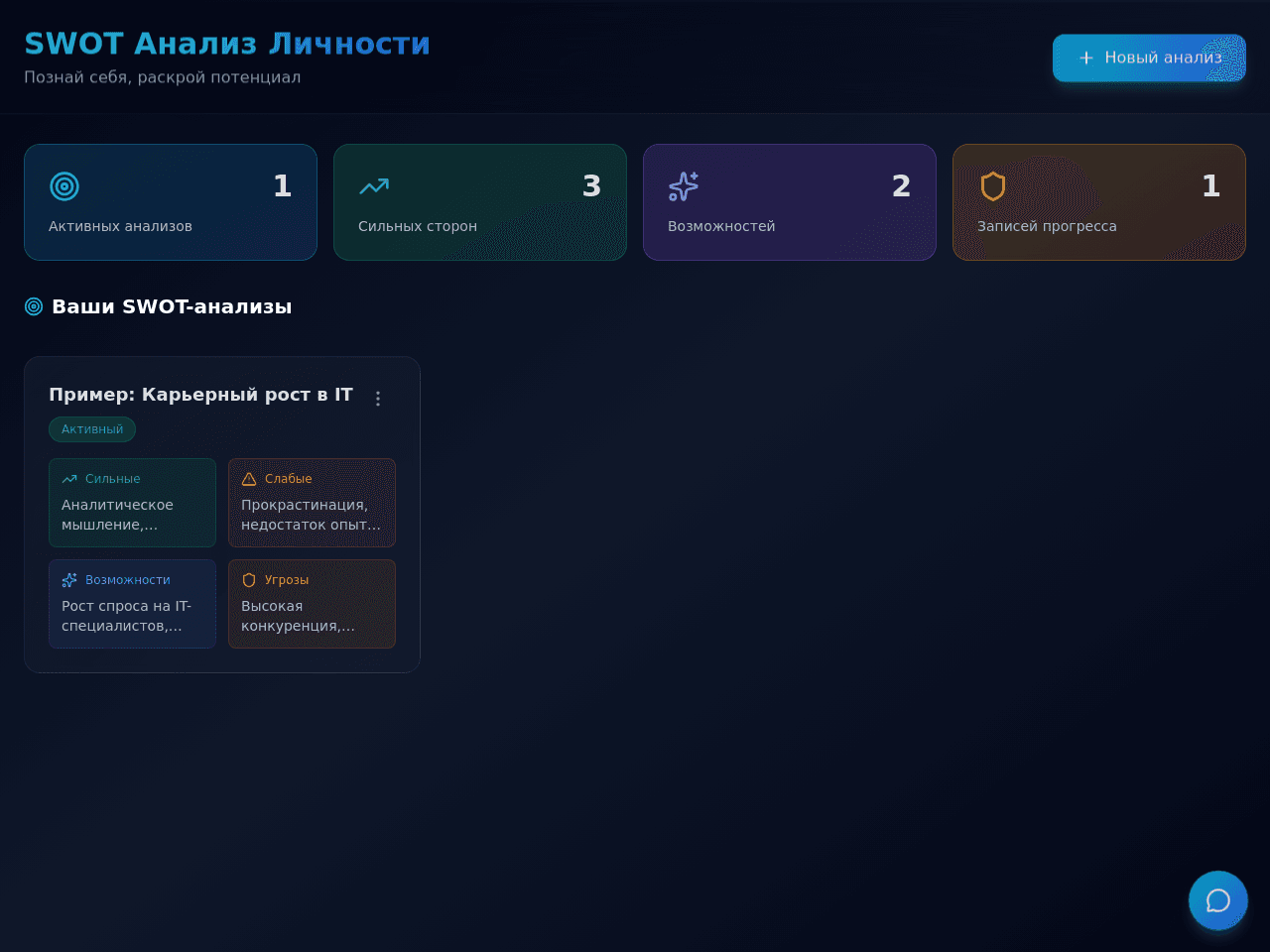The image size is (1270, 952).
Task: Click the target icon beside 'Ваши SWOT-анализы'
Action: (34, 306)
